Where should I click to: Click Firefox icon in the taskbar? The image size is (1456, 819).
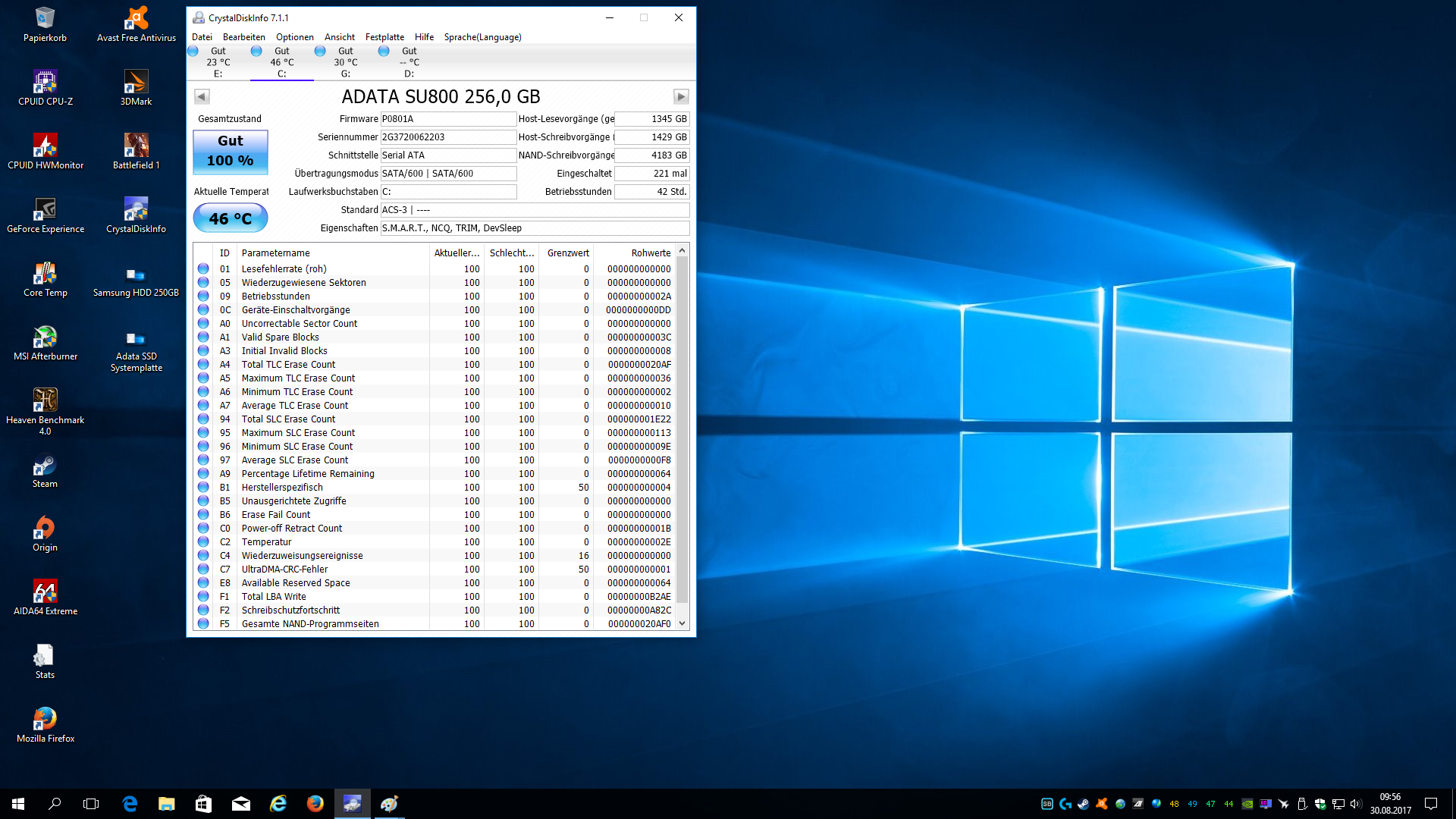click(x=315, y=803)
